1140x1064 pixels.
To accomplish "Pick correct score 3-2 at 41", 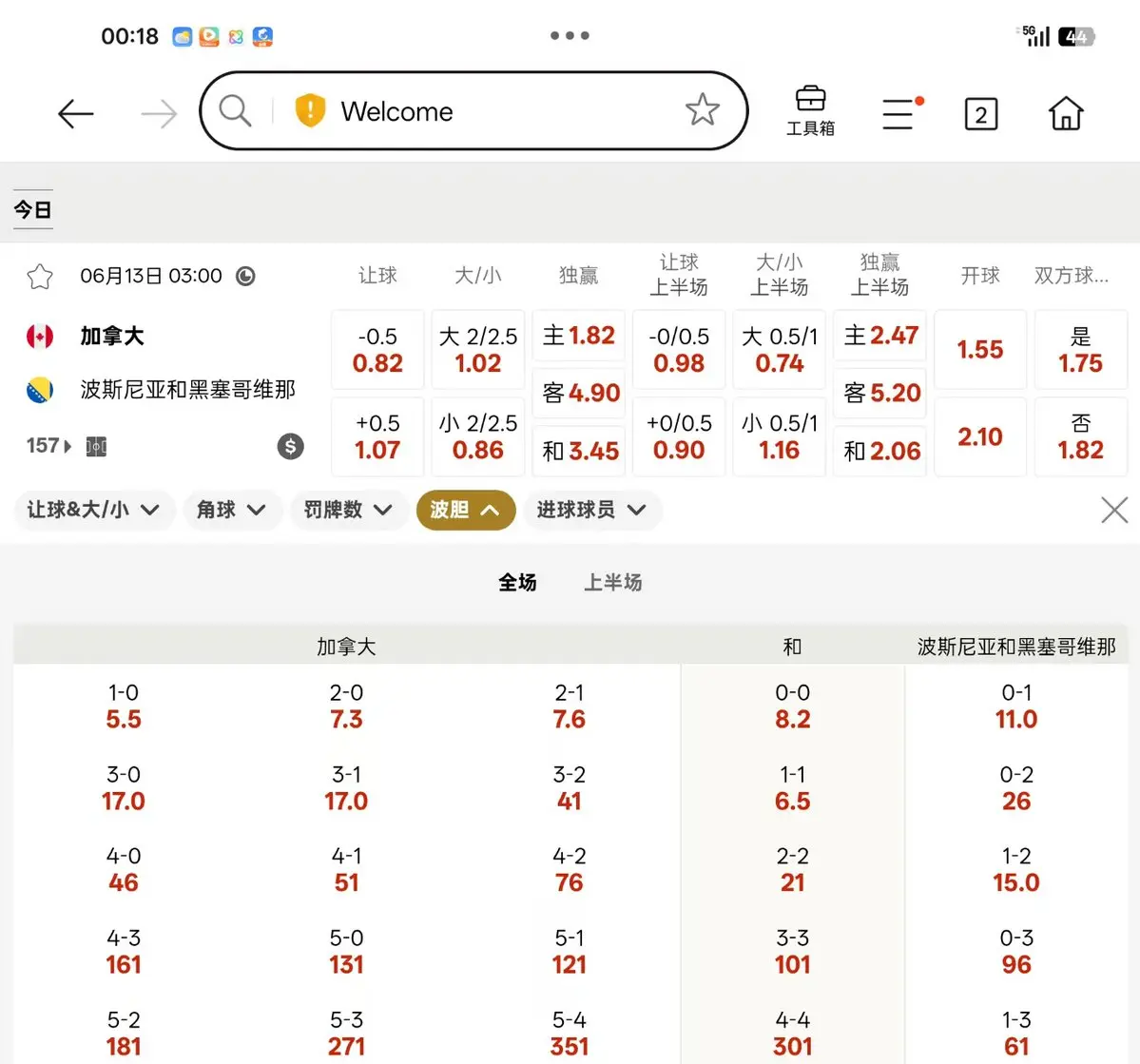I will tap(570, 787).
